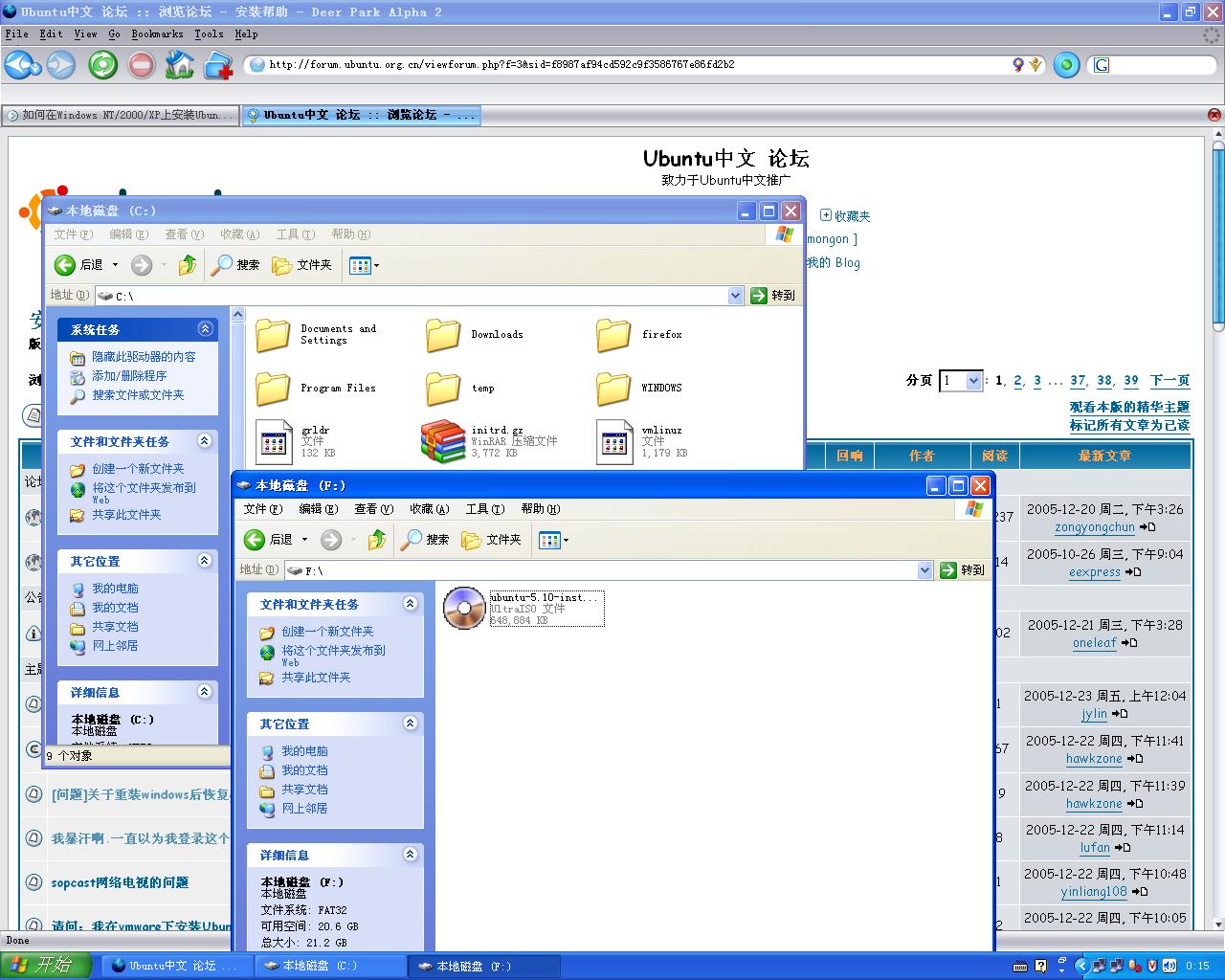Switch to Ubuntu中文 论坛 taskbar button
This screenshot has width=1225, height=980.
pyautogui.click(x=177, y=967)
